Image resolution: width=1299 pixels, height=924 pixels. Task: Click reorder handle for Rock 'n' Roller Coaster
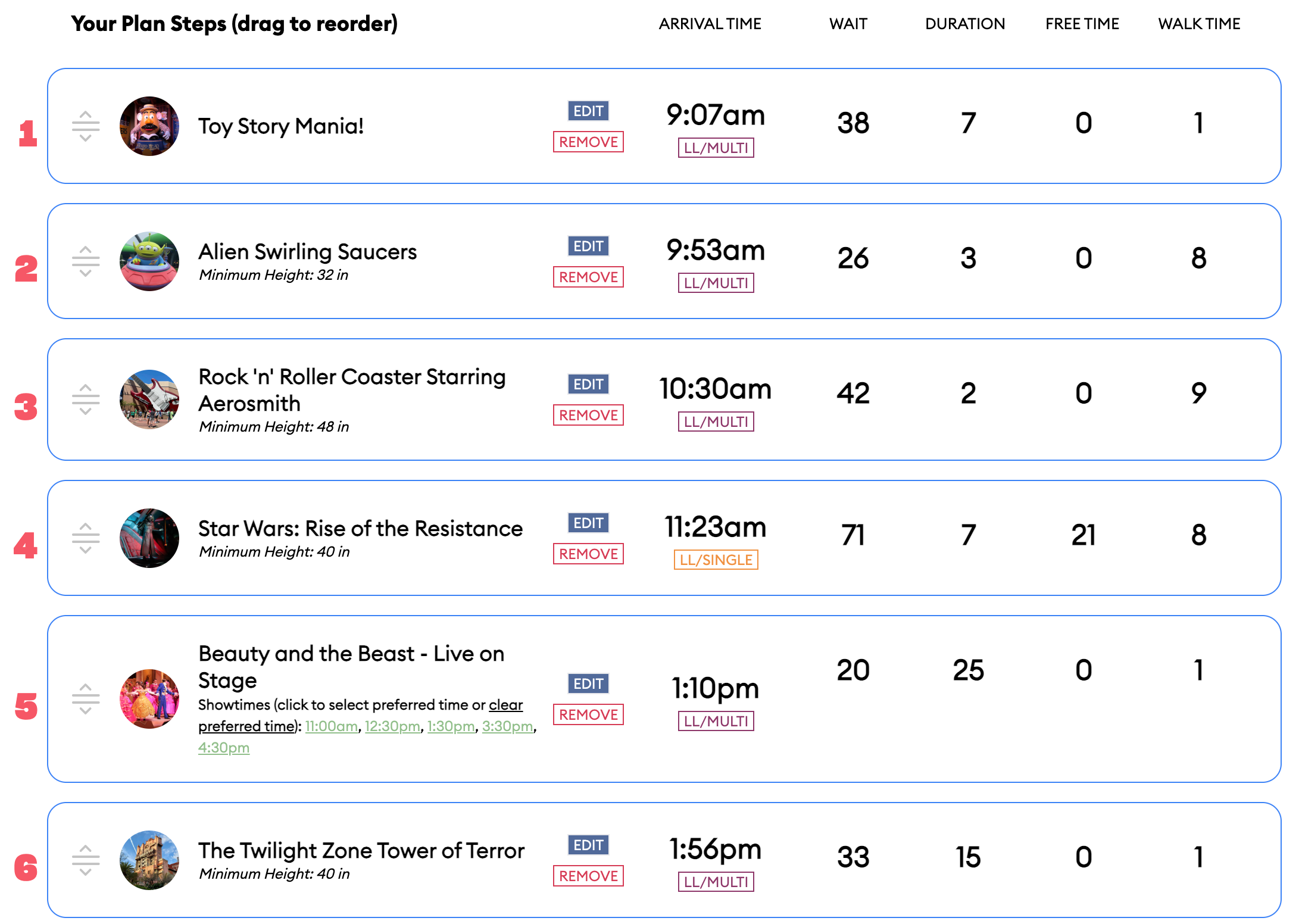pos(86,399)
